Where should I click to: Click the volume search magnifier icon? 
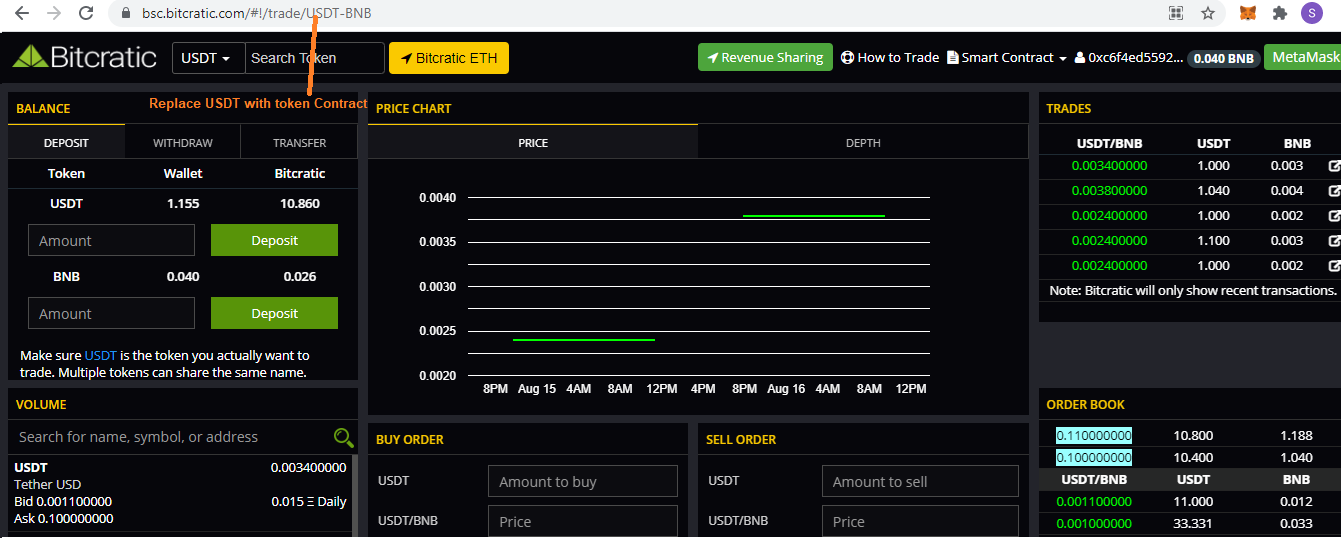343,437
